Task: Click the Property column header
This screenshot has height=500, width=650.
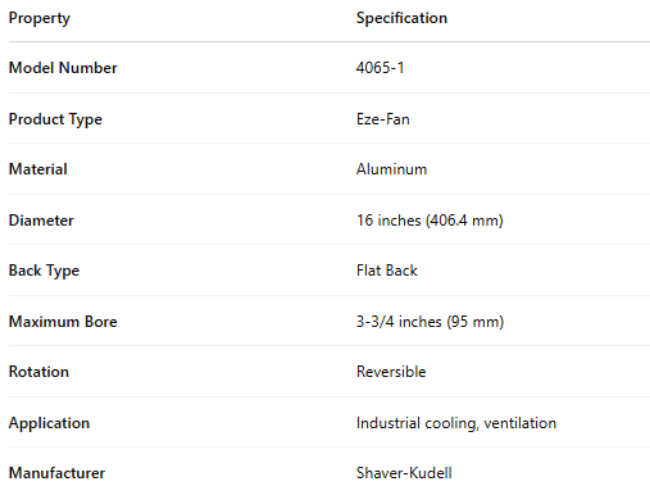Action: pos(39,18)
